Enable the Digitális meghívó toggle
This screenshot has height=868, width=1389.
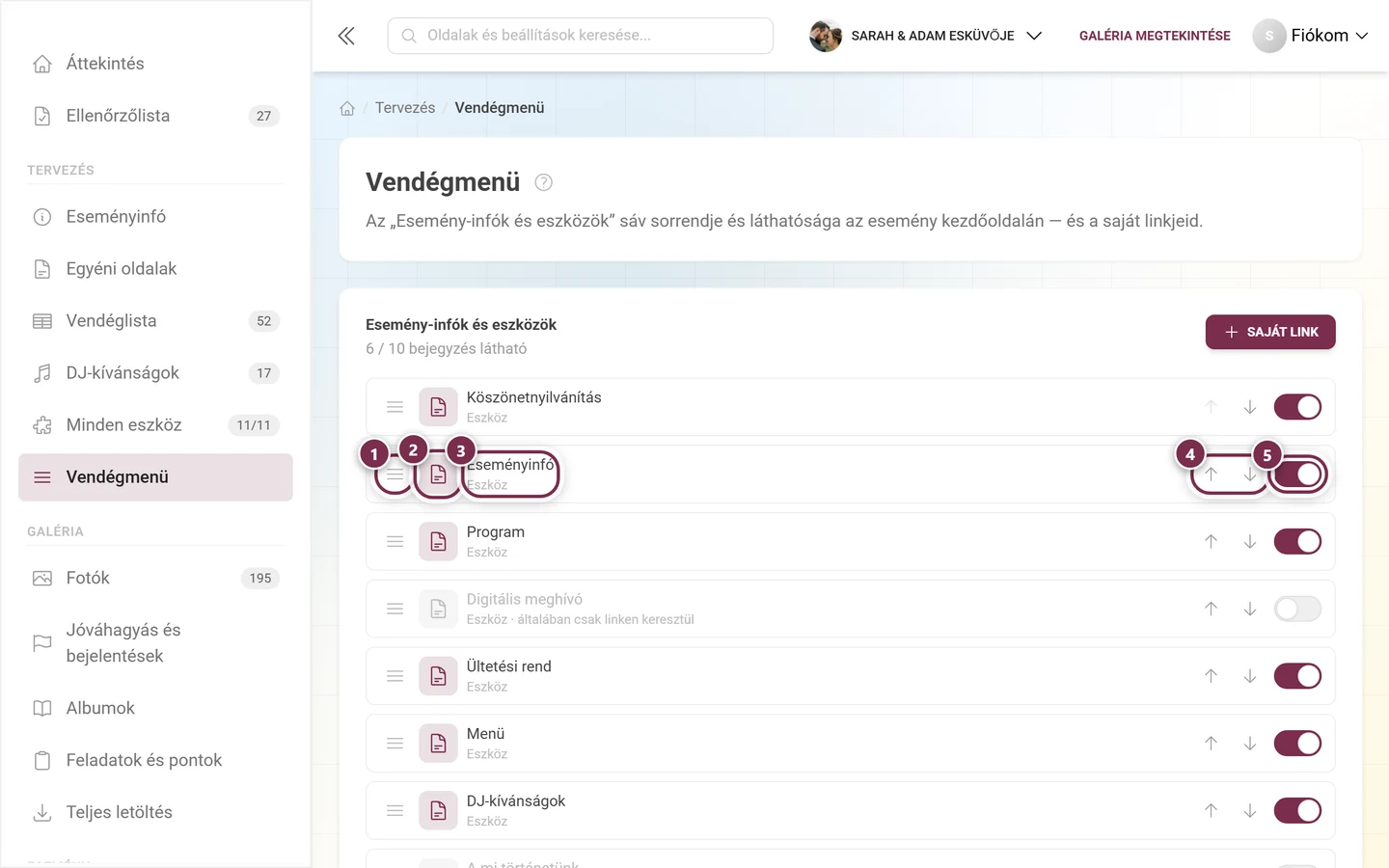pos(1297,609)
